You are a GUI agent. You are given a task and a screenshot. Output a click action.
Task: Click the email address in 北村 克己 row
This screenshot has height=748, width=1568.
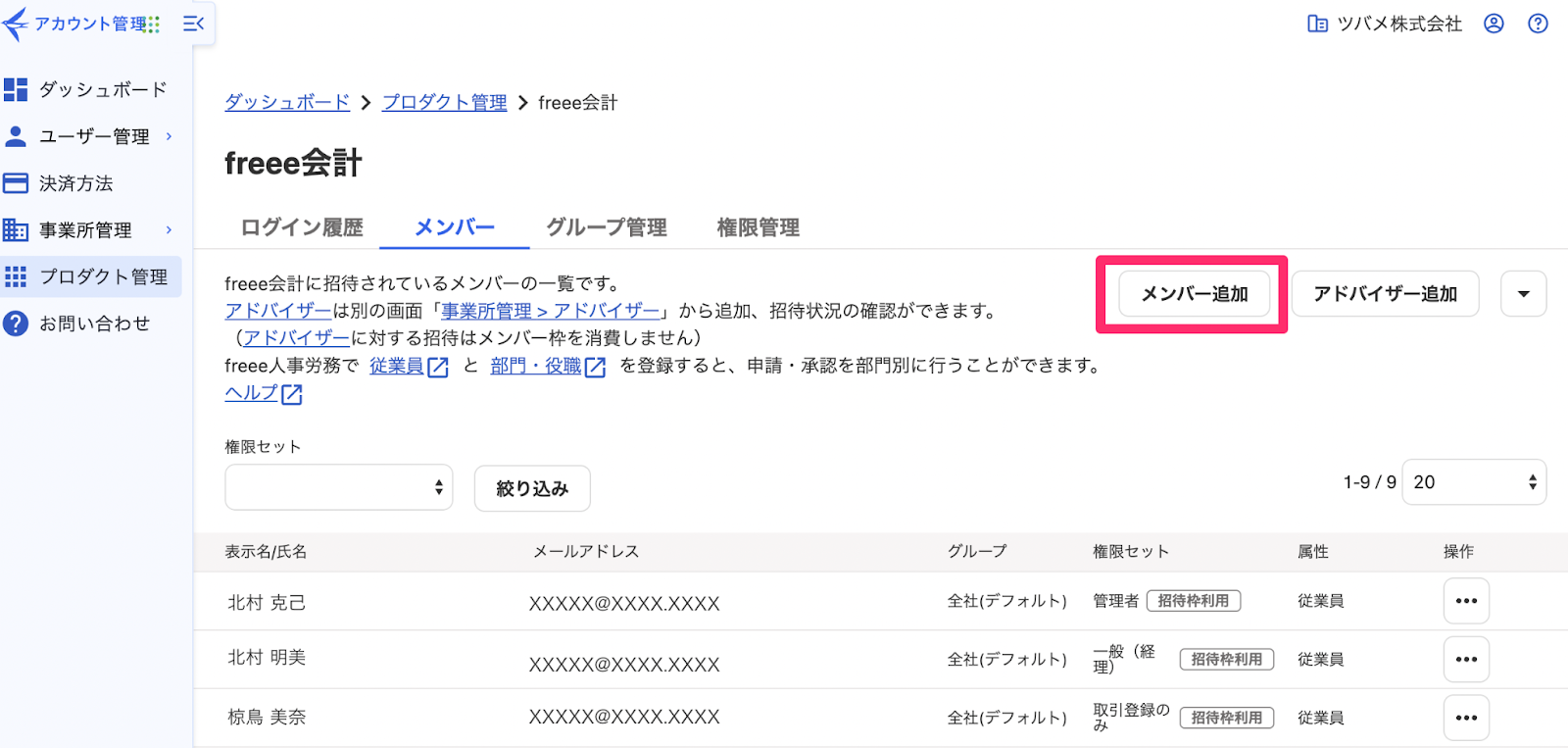[624, 604]
